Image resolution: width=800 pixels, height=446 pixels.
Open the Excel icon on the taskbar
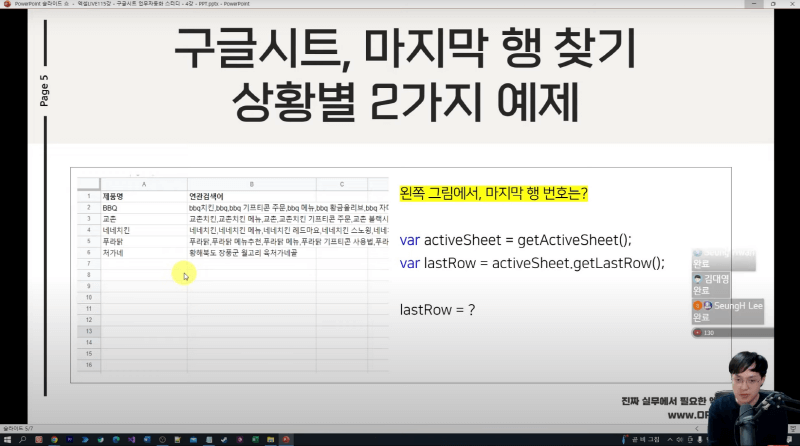255,439
